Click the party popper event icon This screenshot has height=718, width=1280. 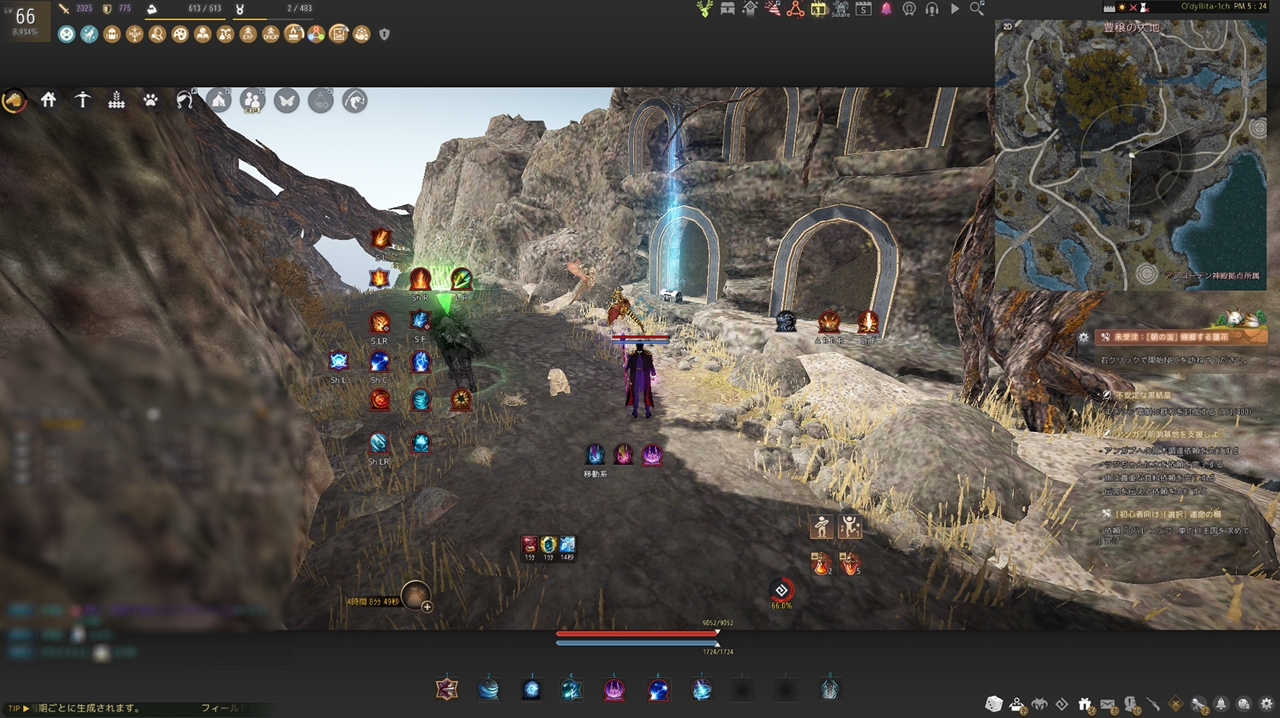pos(772,9)
